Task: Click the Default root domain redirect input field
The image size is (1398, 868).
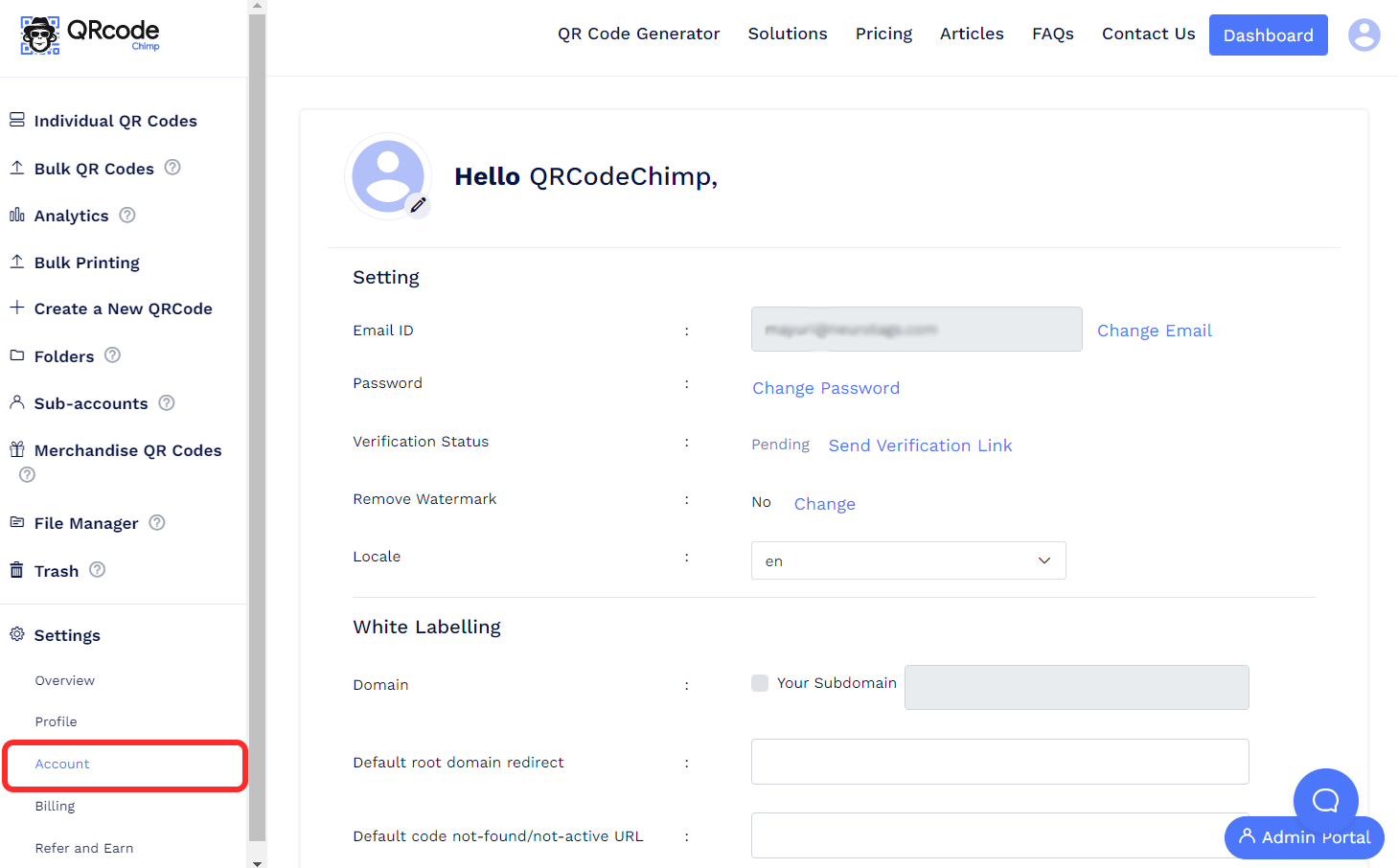Action: (999, 762)
